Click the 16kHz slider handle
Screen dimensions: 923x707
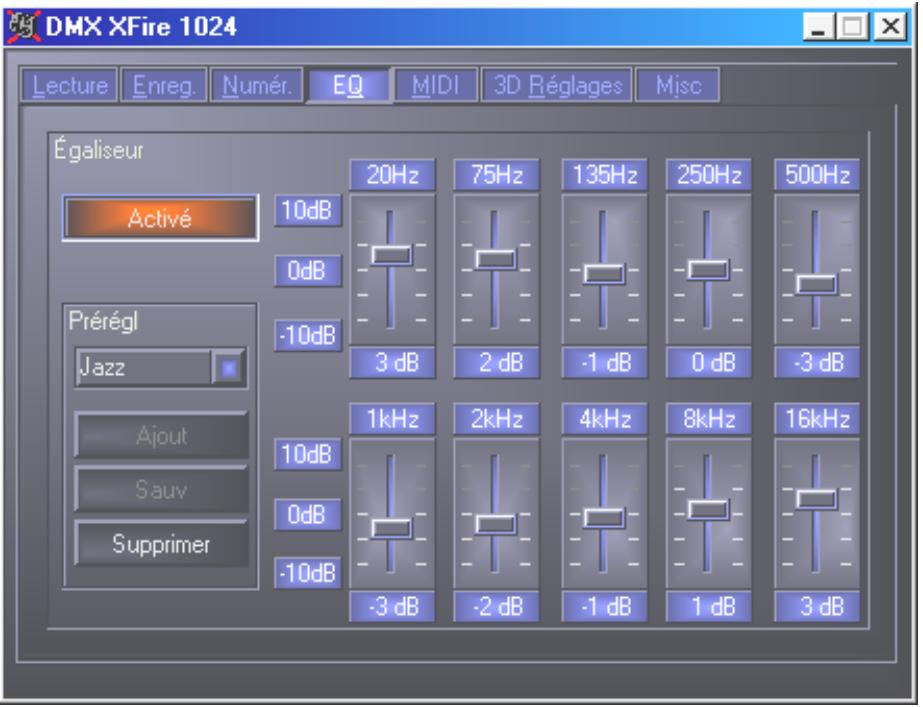click(x=816, y=499)
